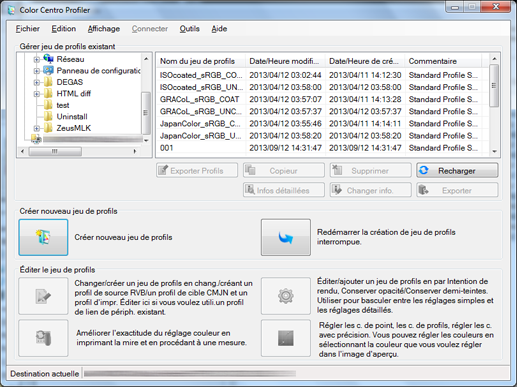The height and width of the screenshot is (387, 517).
Task: Select the 001 profile set row
Action: point(322,148)
